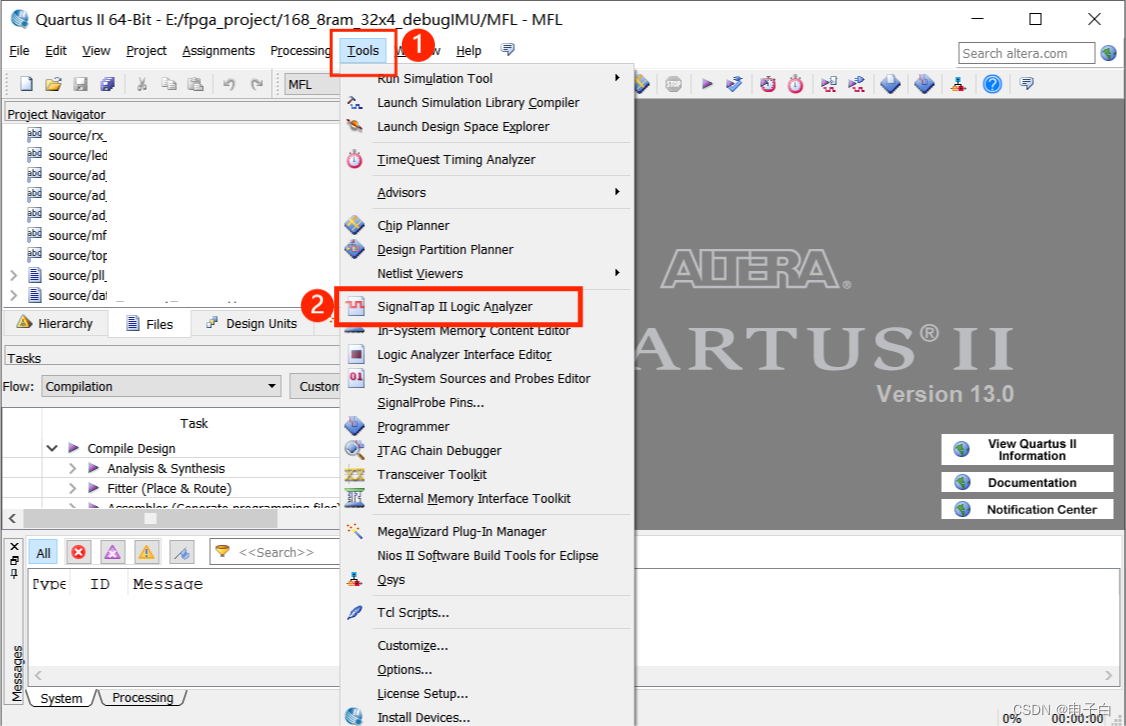
Task: Close the Messages panel with X icon
Action: pos(14,547)
